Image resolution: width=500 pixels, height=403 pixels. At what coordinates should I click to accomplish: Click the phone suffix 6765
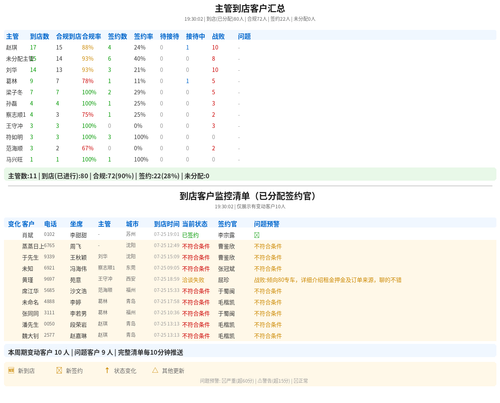click(x=49, y=246)
